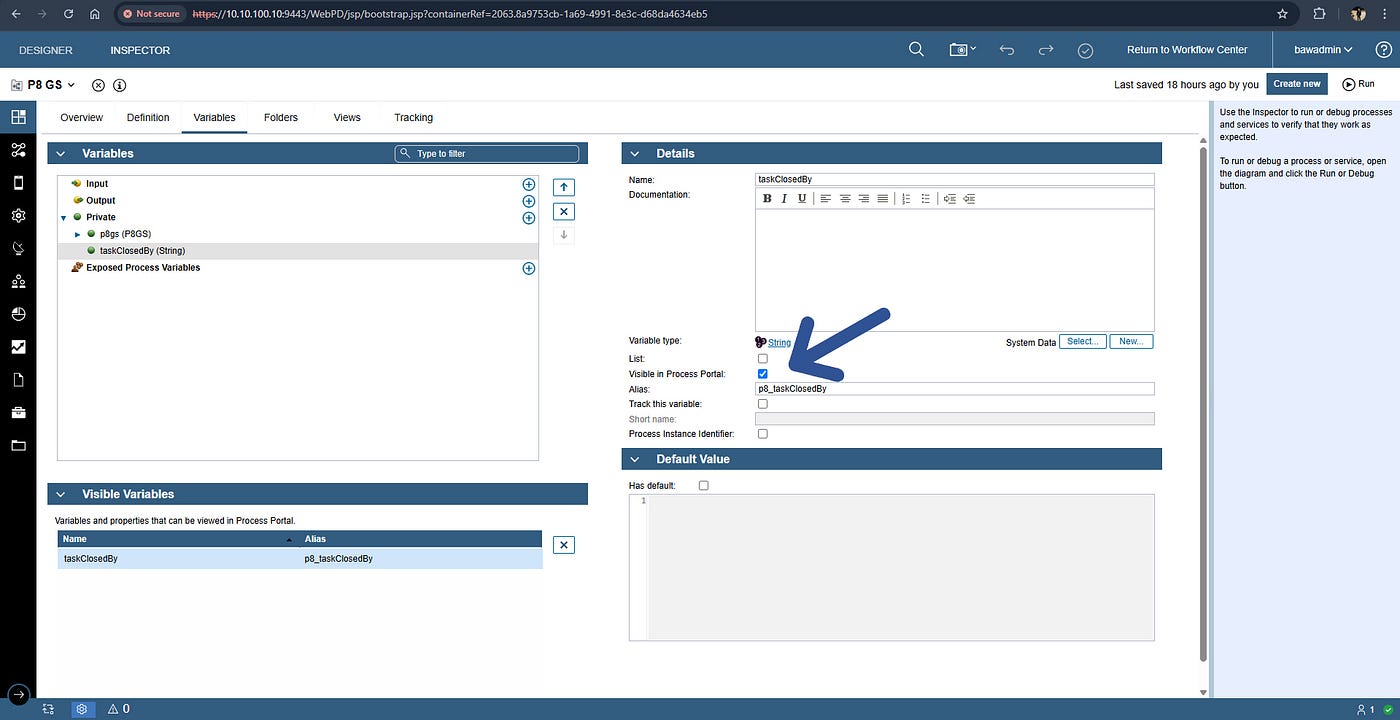Expand the sidebar with bottom arrow circle
Viewport: 1400px width, 720px height.
[x=18, y=695]
